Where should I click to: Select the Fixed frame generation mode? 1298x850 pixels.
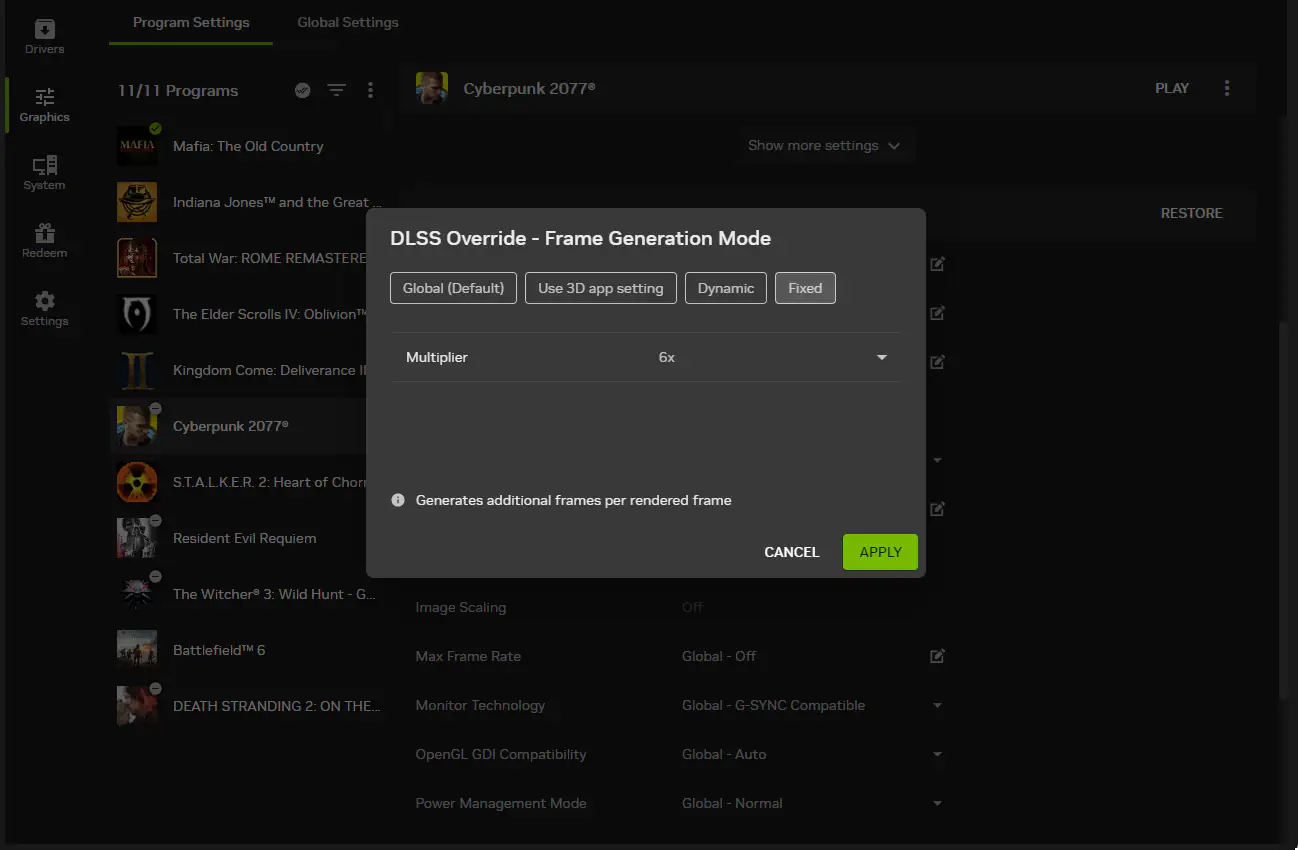805,288
